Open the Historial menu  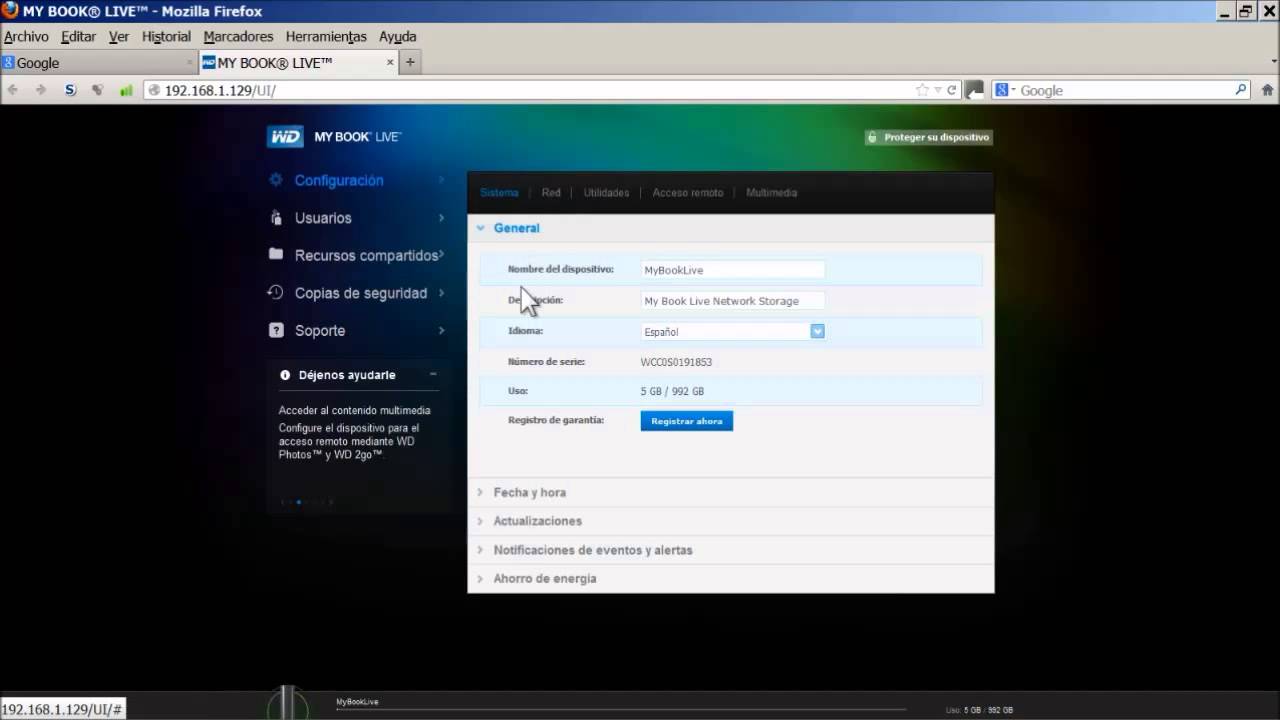tap(166, 36)
